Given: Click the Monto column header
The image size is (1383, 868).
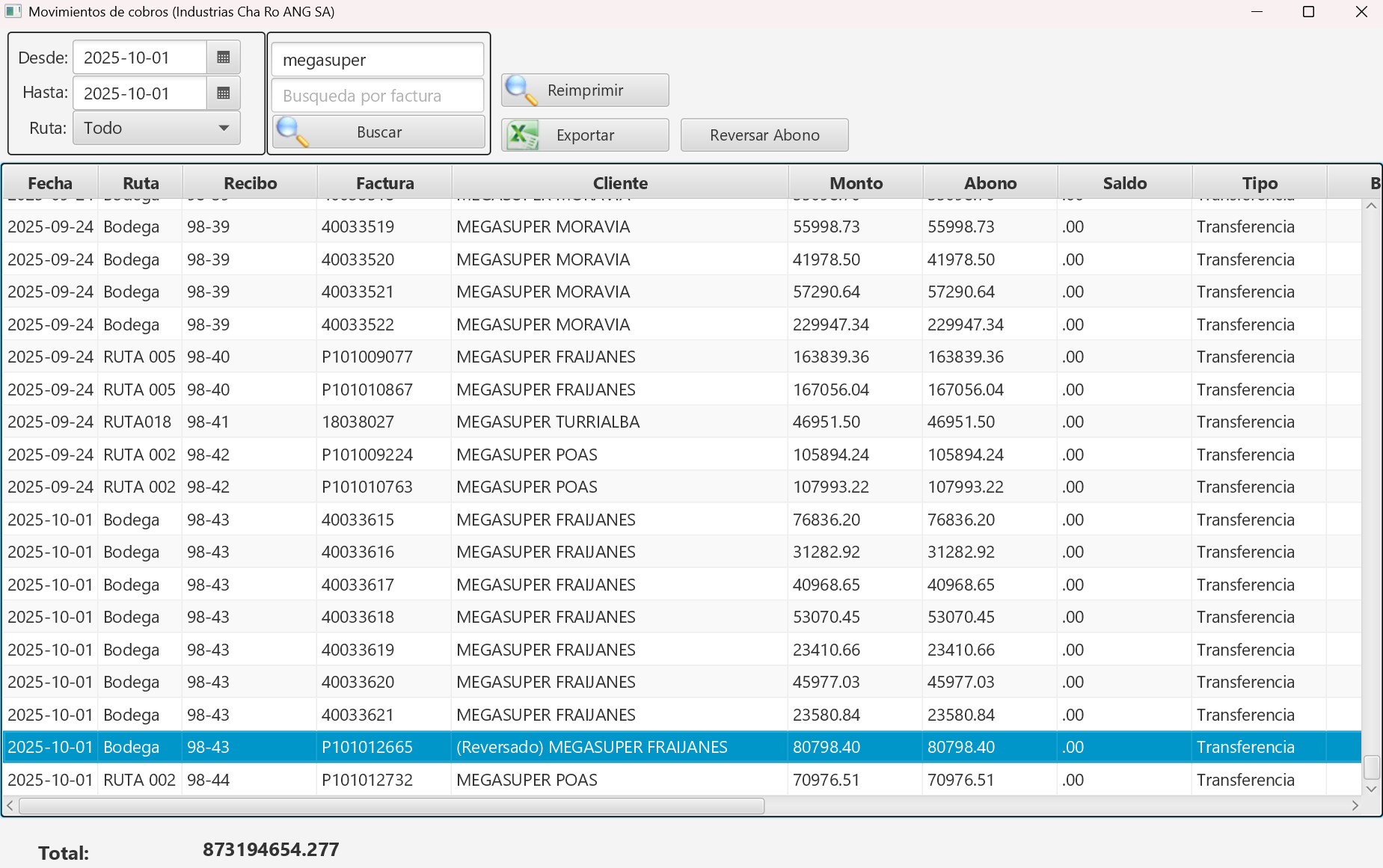Looking at the screenshot, I should point(856,183).
